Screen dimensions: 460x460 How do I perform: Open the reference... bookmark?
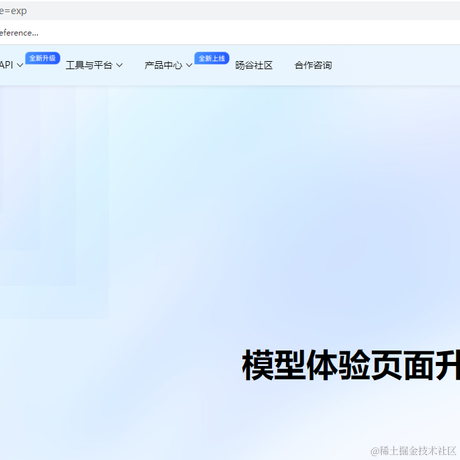point(19,33)
